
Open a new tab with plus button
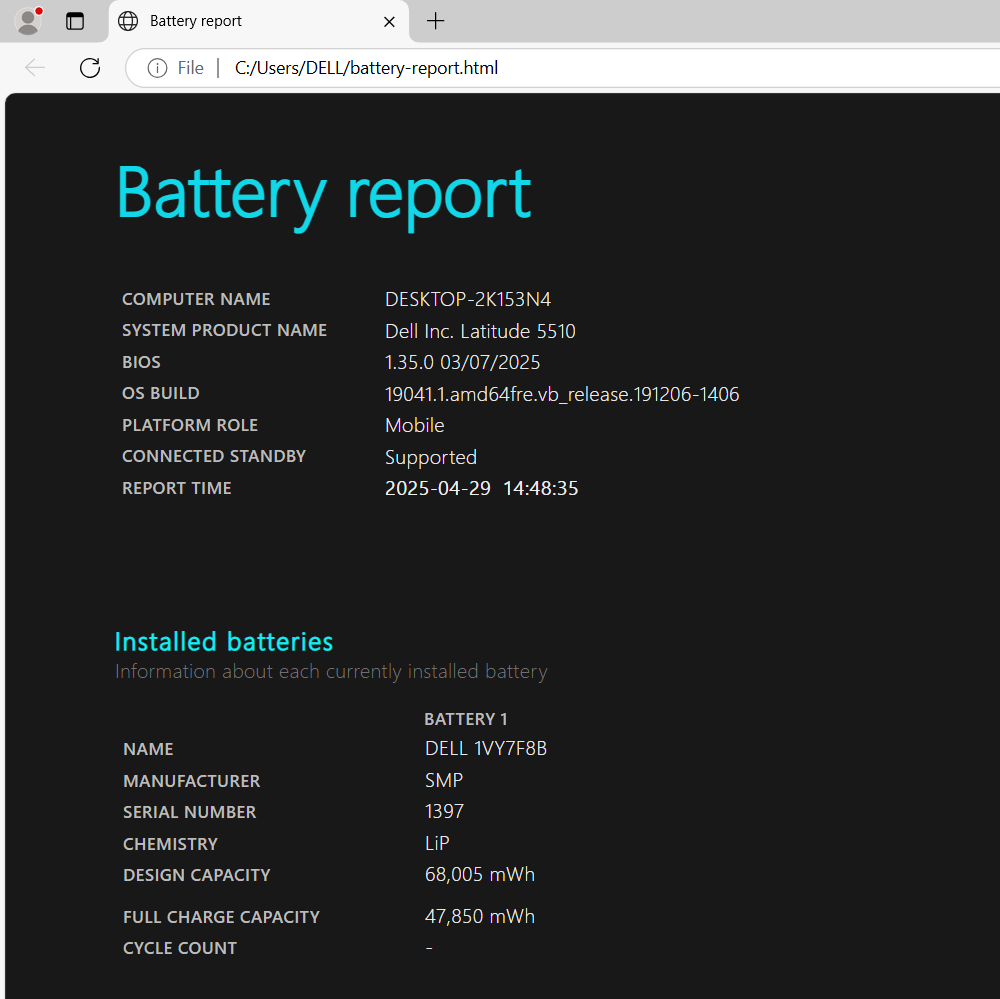click(435, 21)
